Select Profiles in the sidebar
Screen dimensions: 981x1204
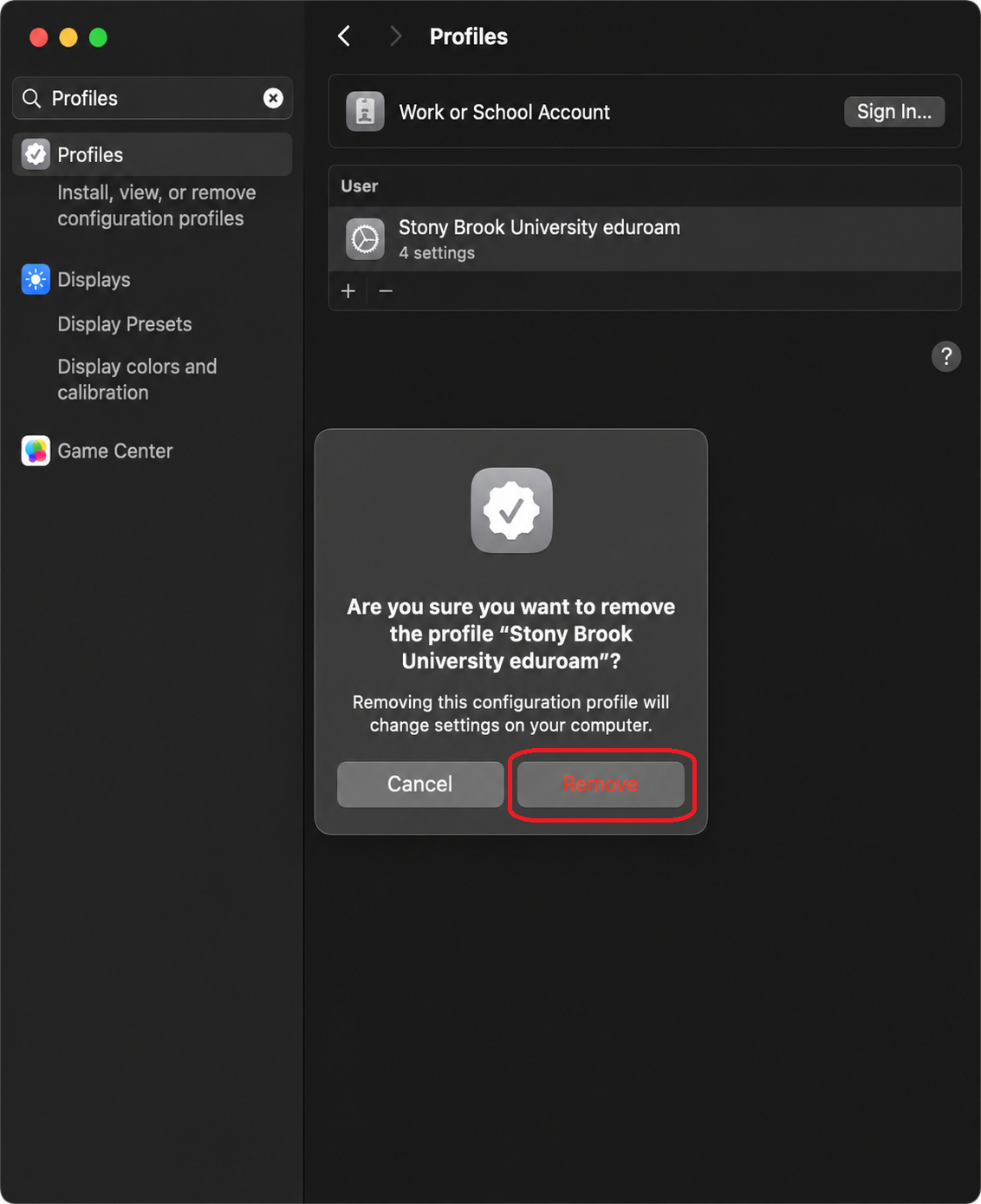pos(153,154)
